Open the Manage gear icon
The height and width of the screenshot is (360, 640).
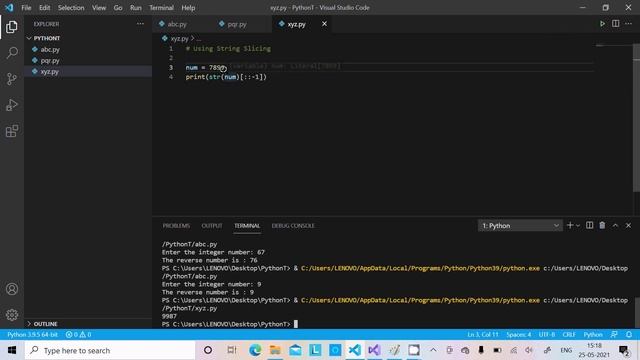coord(12,315)
